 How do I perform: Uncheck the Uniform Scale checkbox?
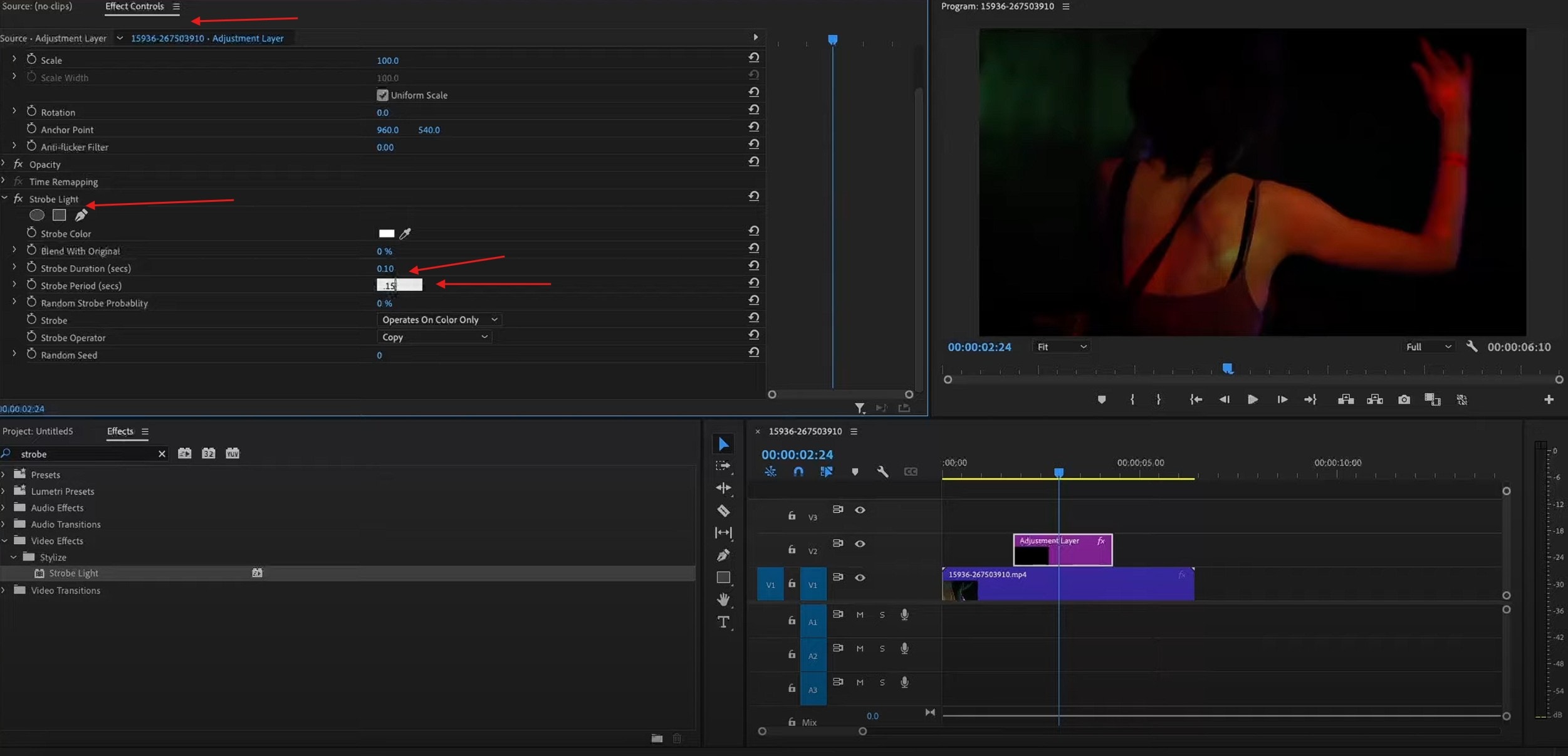pos(382,95)
